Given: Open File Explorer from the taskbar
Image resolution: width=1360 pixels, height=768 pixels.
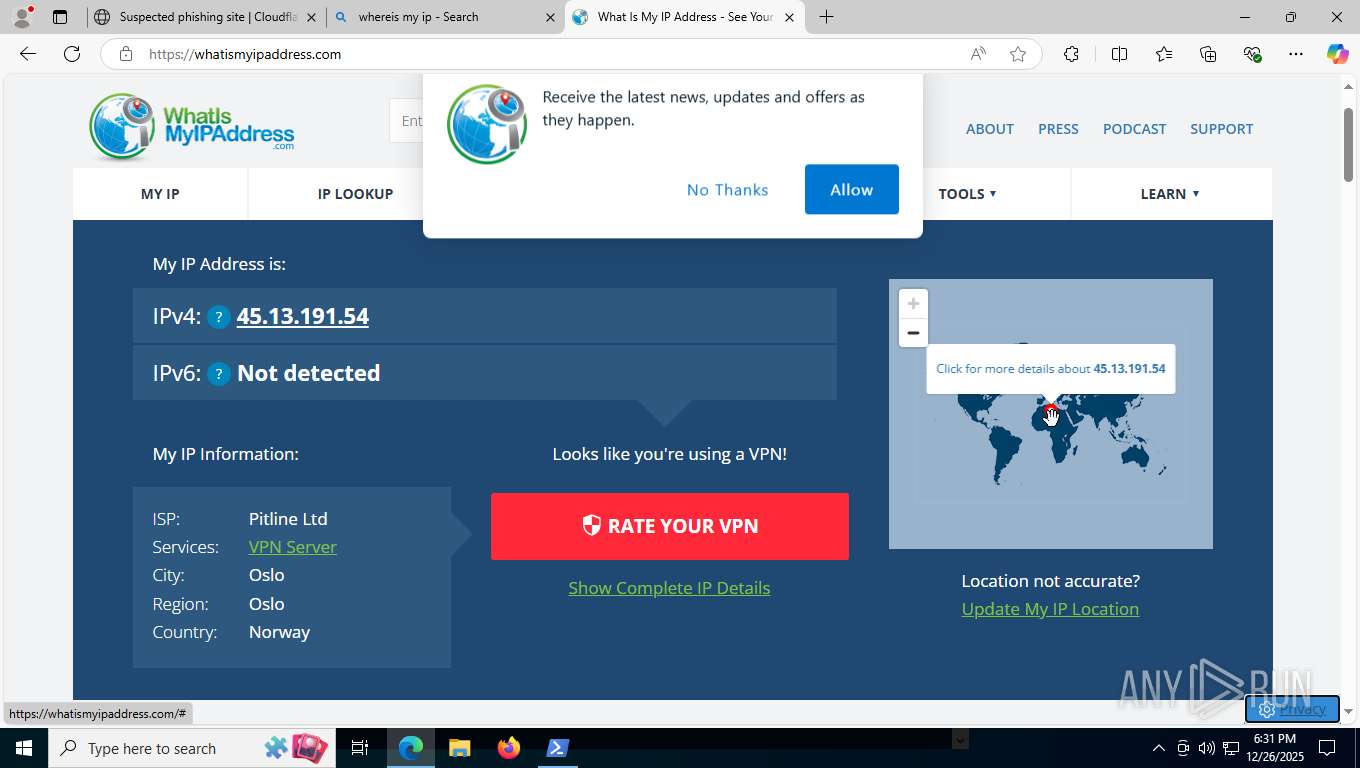Looking at the screenshot, I should pyautogui.click(x=459, y=748).
